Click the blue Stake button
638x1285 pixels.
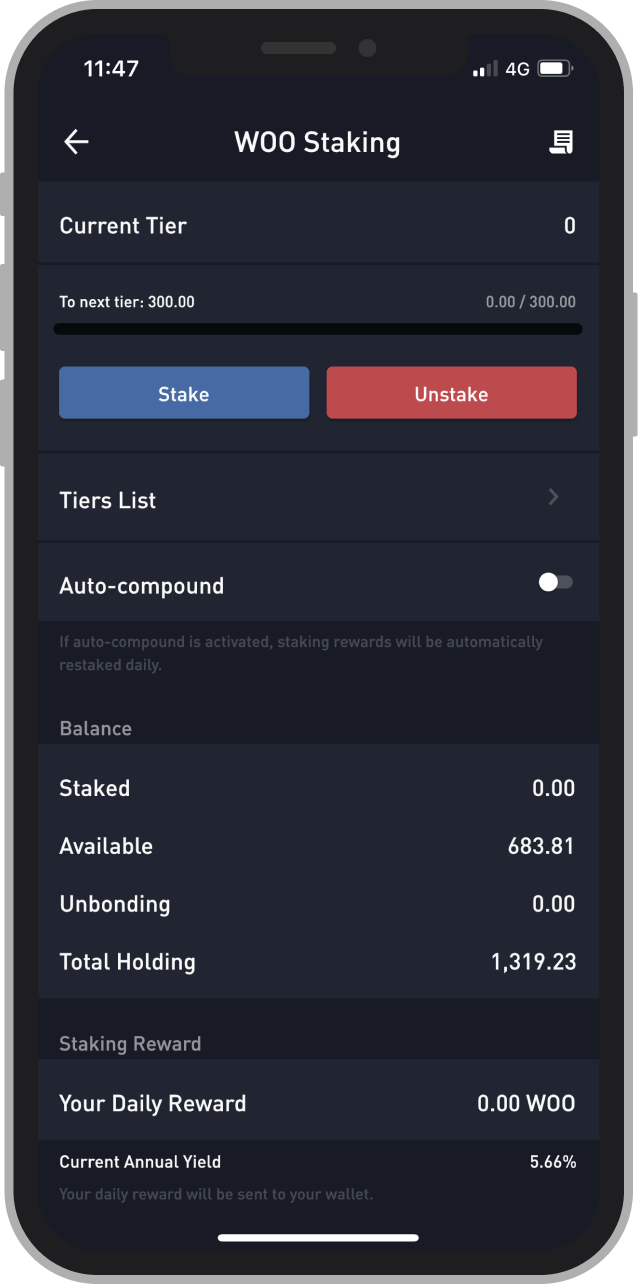click(x=184, y=393)
